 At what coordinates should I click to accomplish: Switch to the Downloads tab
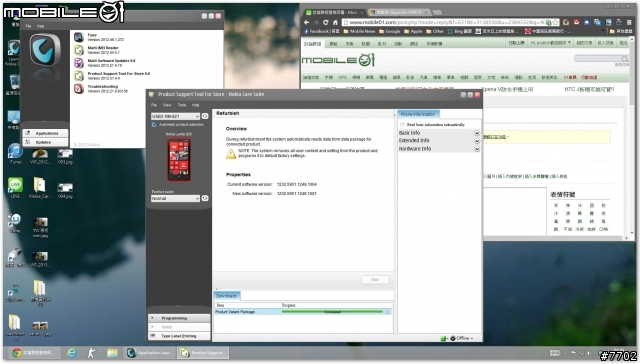pos(227,295)
